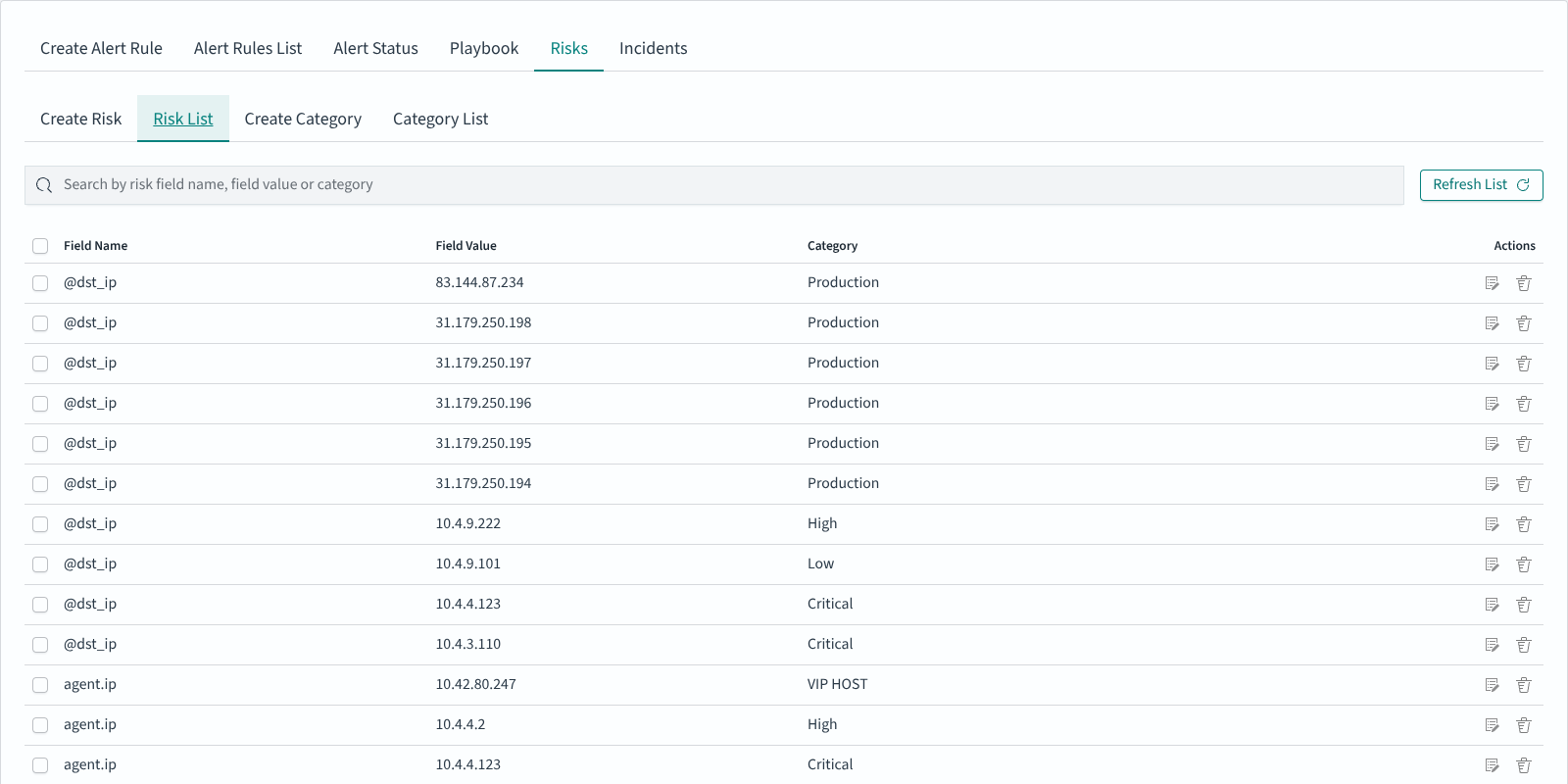Edit the 31.179.250.194 risk entry

pos(1492,484)
